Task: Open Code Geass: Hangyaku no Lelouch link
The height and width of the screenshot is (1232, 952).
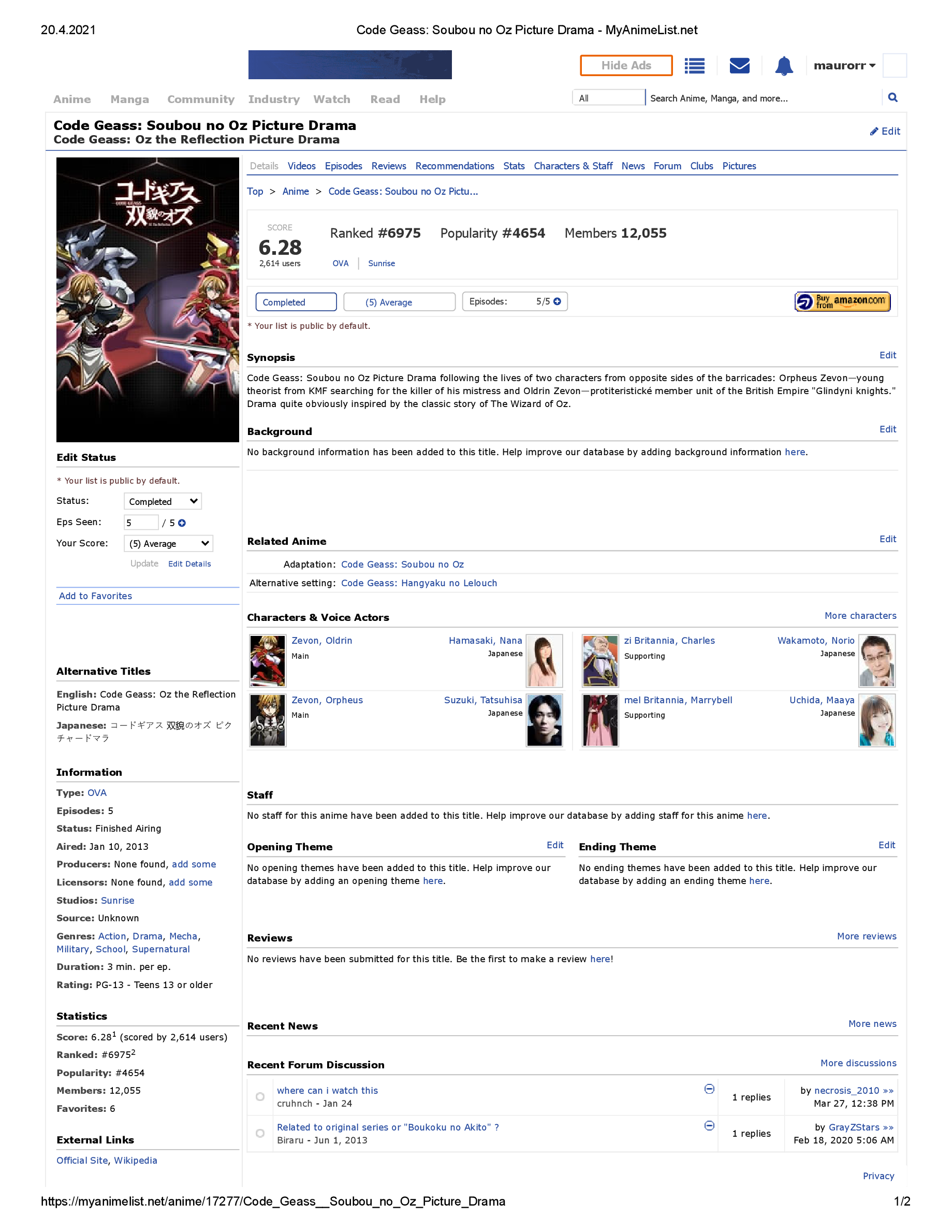Action: (419, 583)
